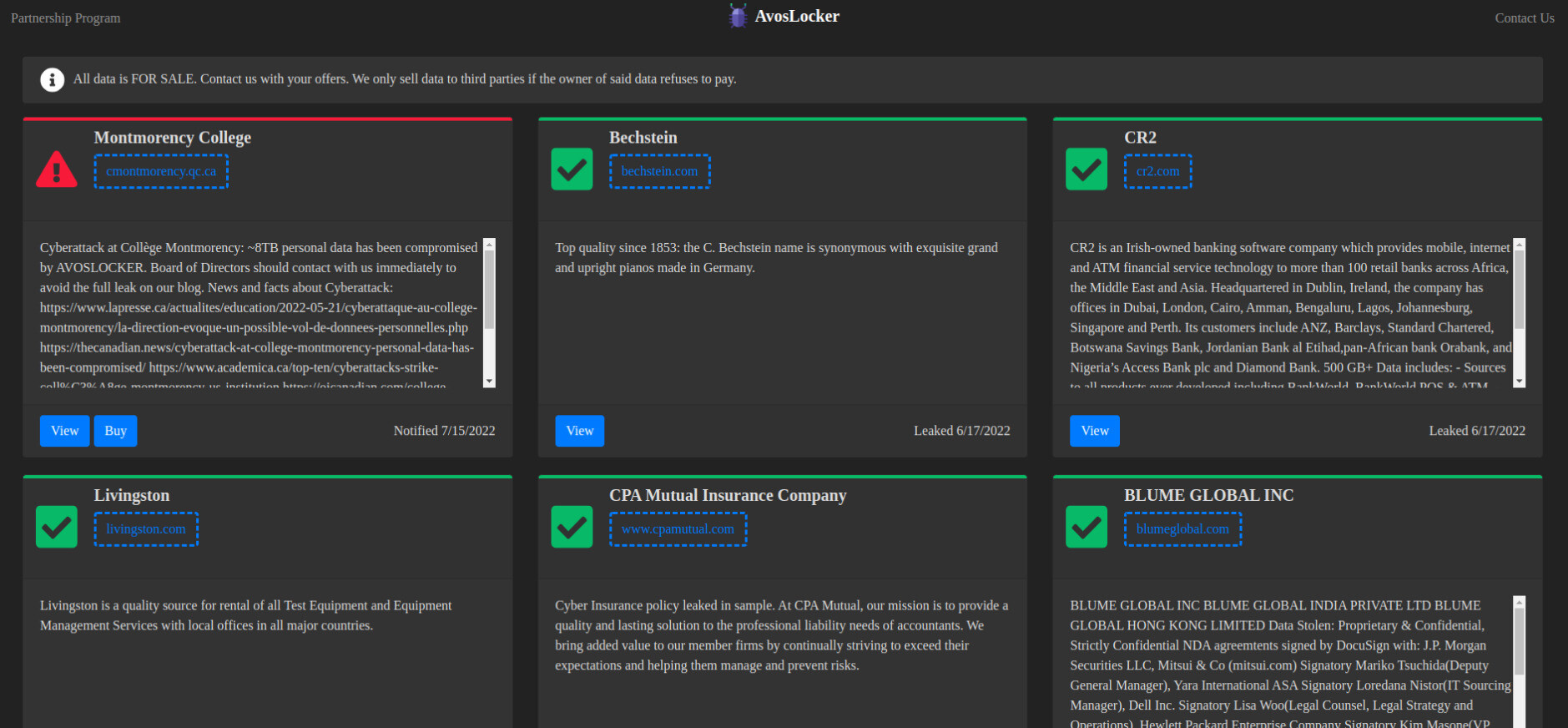
Task: Open the blumeglobal.com link
Action: pyautogui.click(x=1182, y=529)
